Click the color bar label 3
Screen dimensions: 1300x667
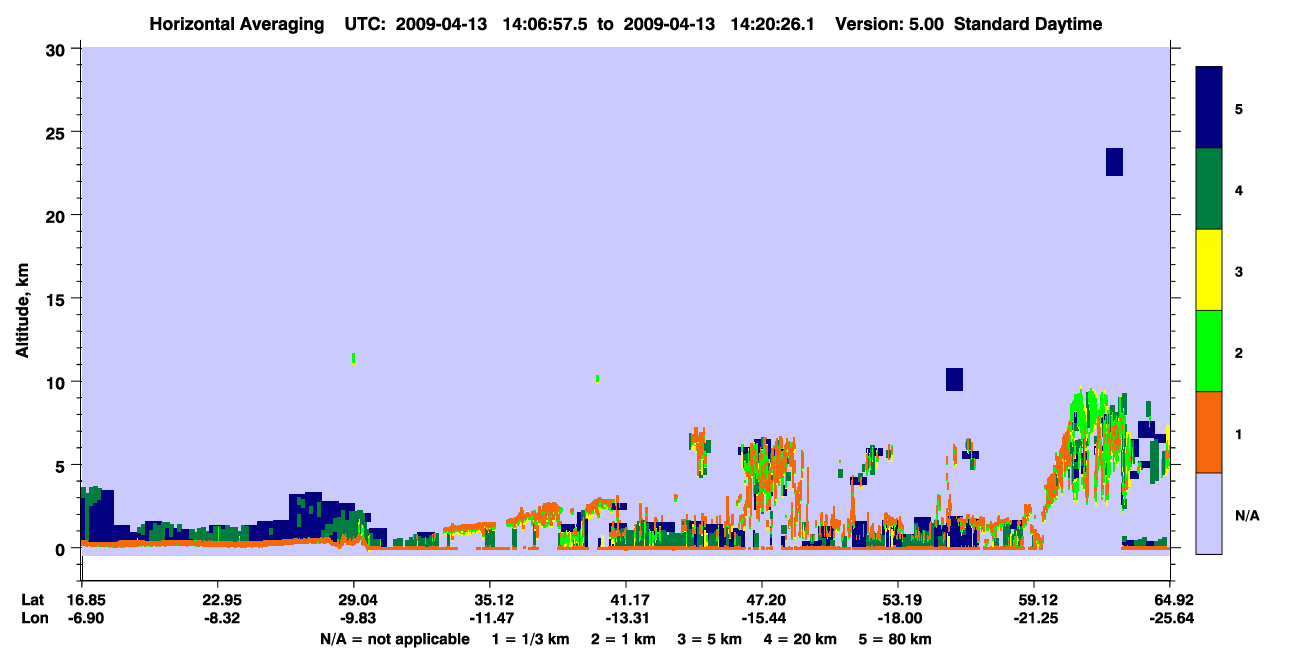tap(1239, 271)
